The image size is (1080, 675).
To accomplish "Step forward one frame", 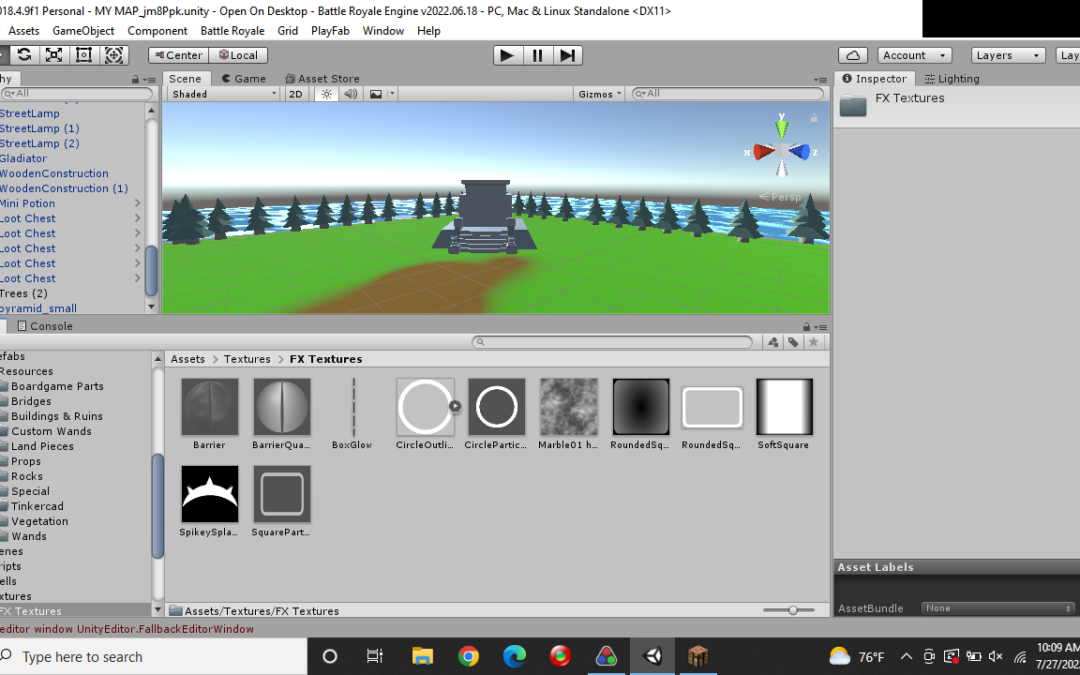I will click(568, 55).
